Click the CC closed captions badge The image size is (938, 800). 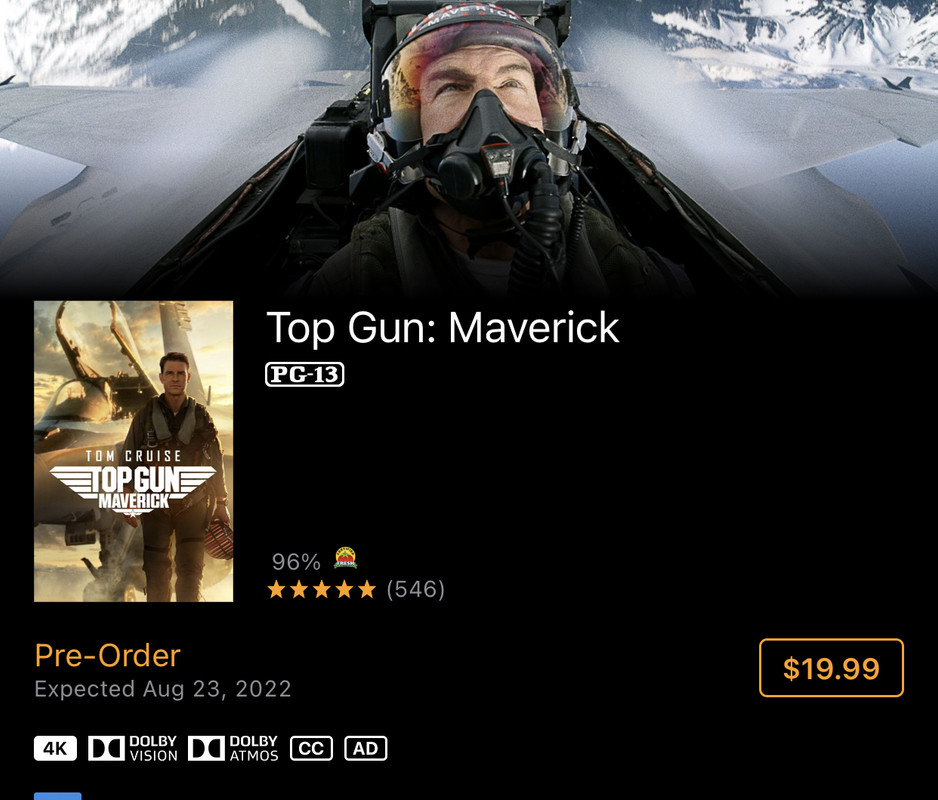[x=311, y=749]
